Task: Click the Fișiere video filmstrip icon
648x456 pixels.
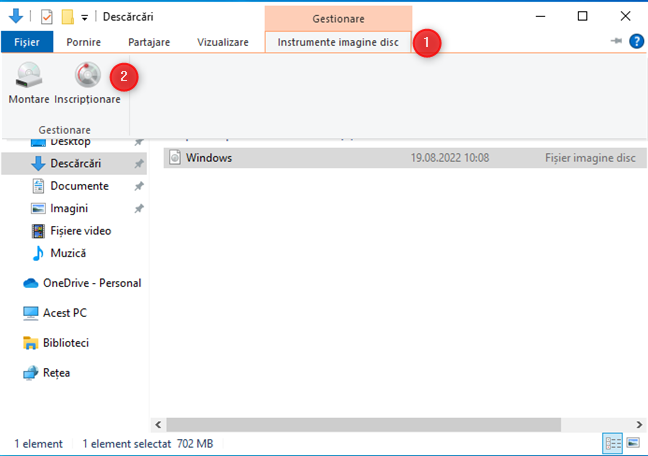Action: coord(38,231)
